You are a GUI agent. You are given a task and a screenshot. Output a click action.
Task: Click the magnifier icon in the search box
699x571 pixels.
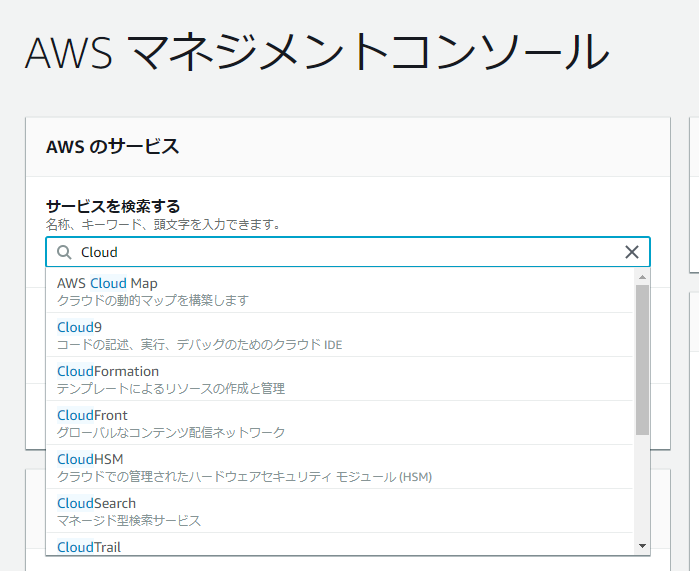tap(64, 252)
